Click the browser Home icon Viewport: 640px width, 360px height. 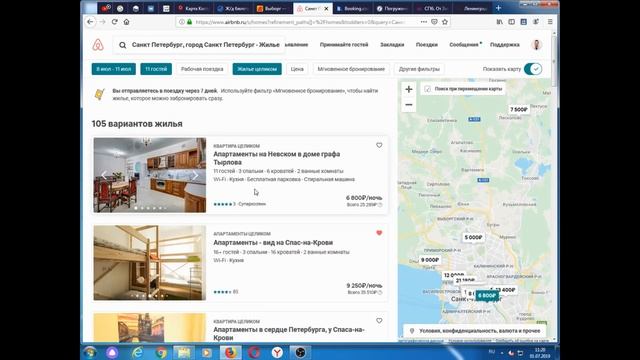pyautogui.click(x=127, y=22)
